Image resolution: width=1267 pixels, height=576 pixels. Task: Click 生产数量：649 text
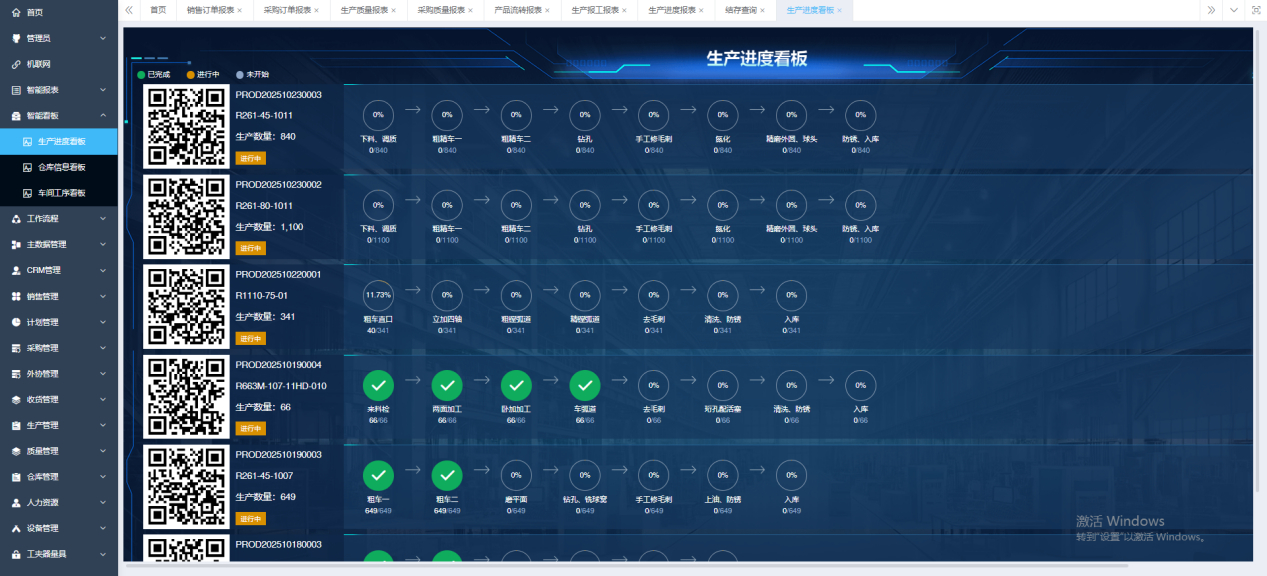click(x=265, y=497)
